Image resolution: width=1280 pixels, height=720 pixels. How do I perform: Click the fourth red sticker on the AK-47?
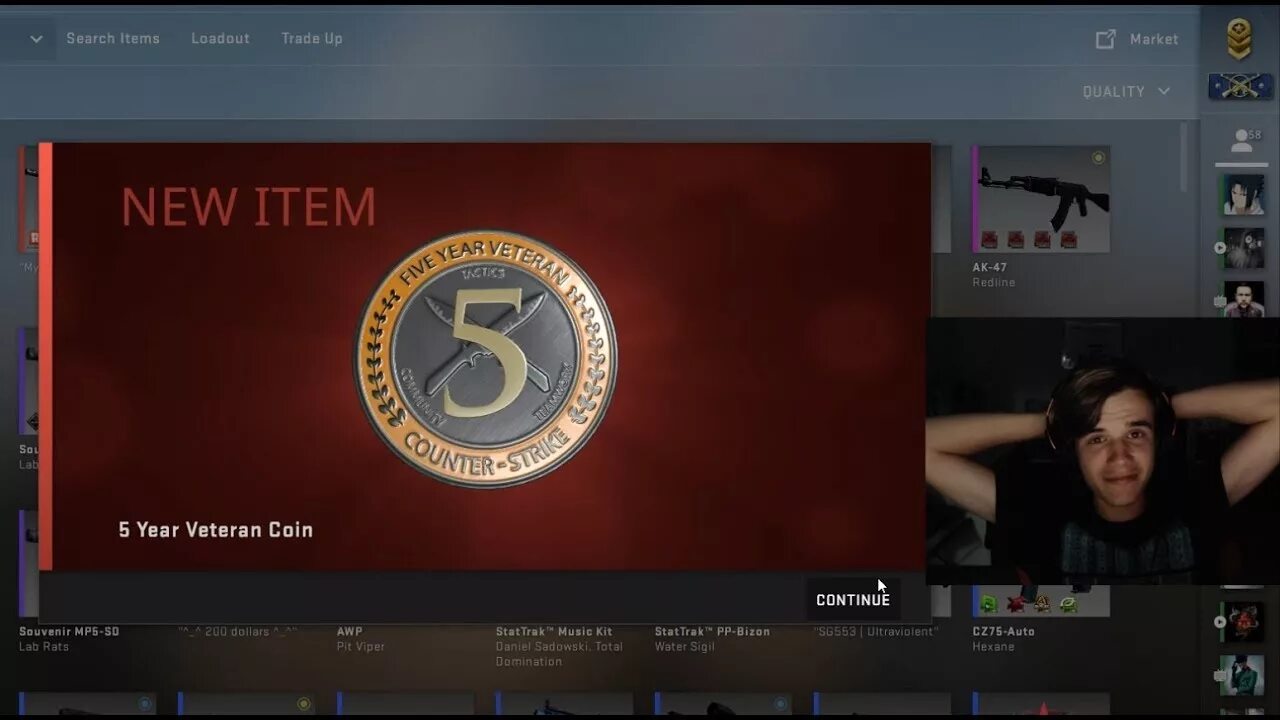point(1068,239)
